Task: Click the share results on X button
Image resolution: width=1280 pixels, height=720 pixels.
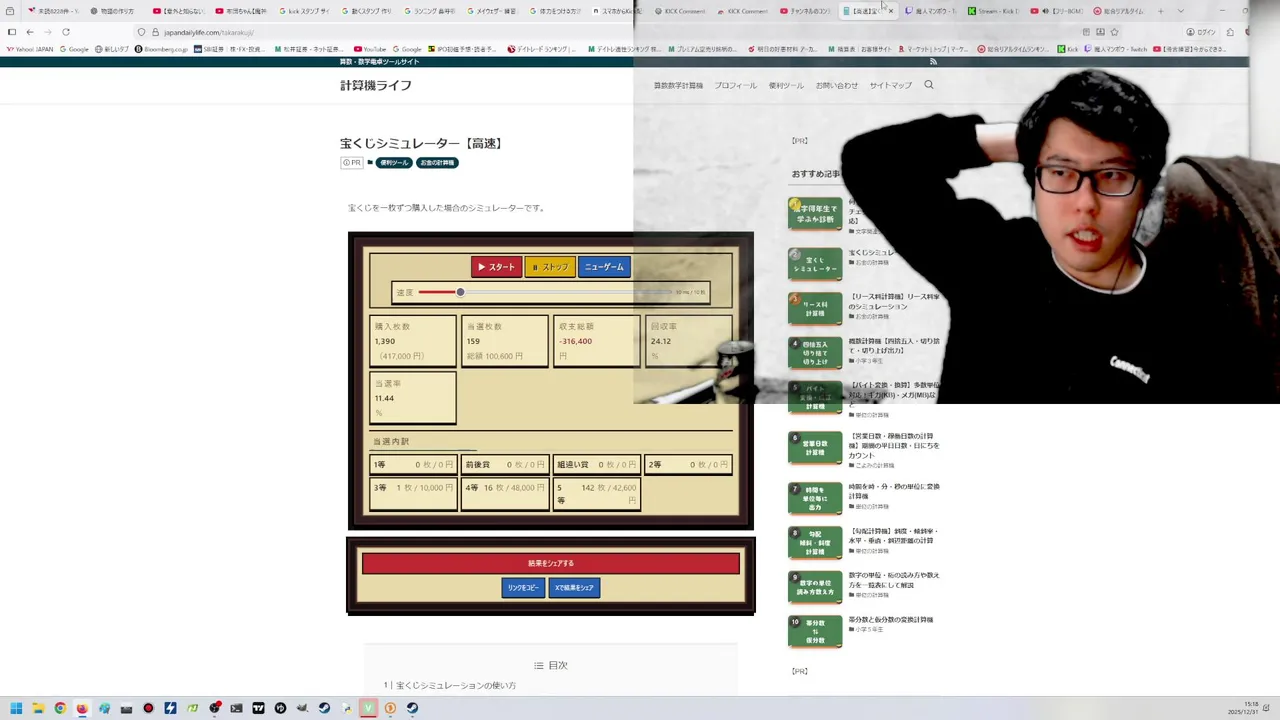Action: point(575,588)
